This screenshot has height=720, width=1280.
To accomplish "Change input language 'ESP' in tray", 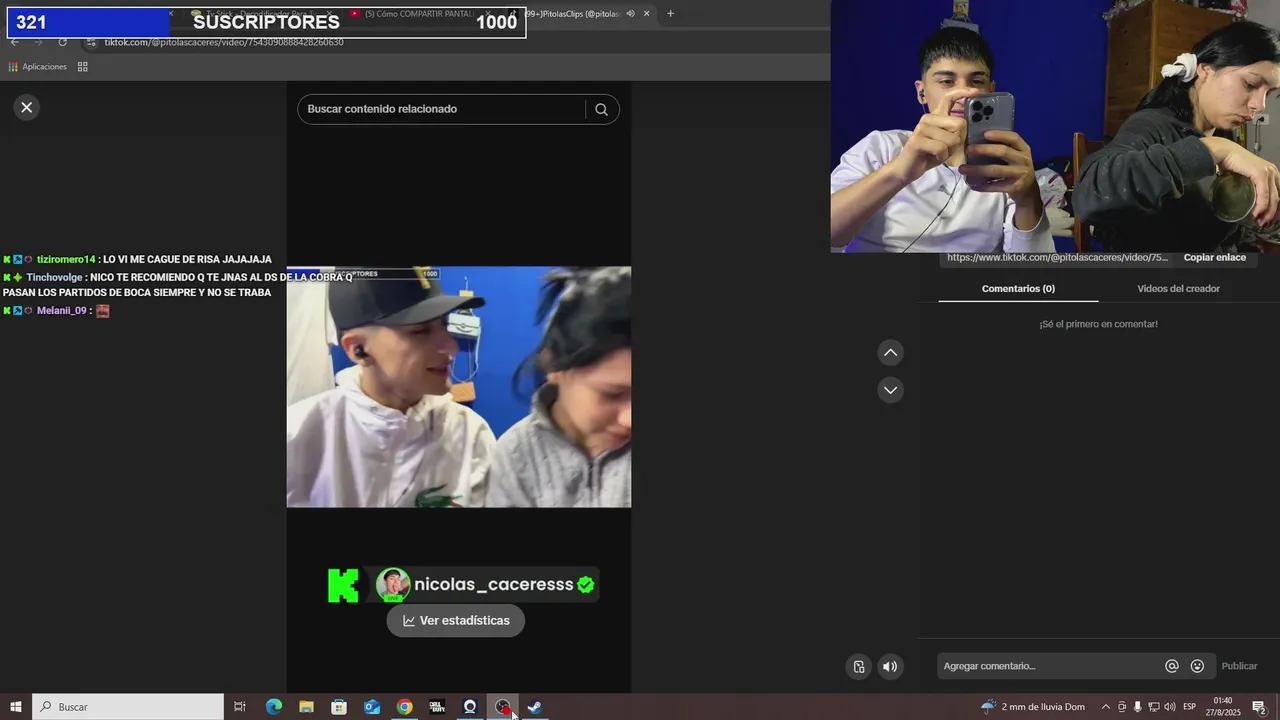I will coord(1189,707).
